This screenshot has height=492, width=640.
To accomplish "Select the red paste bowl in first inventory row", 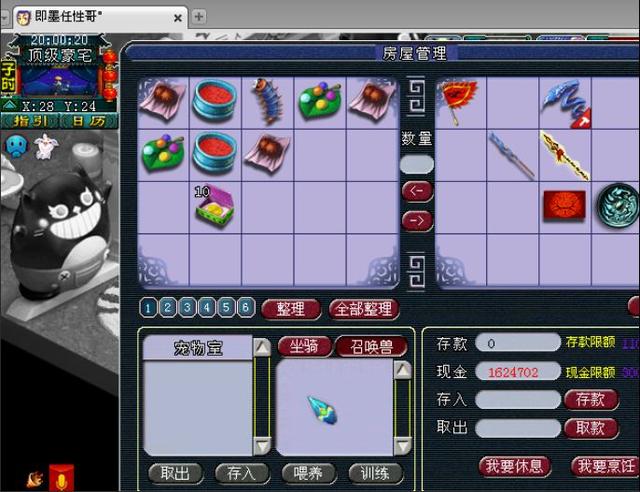I will [x=215, y=100].
